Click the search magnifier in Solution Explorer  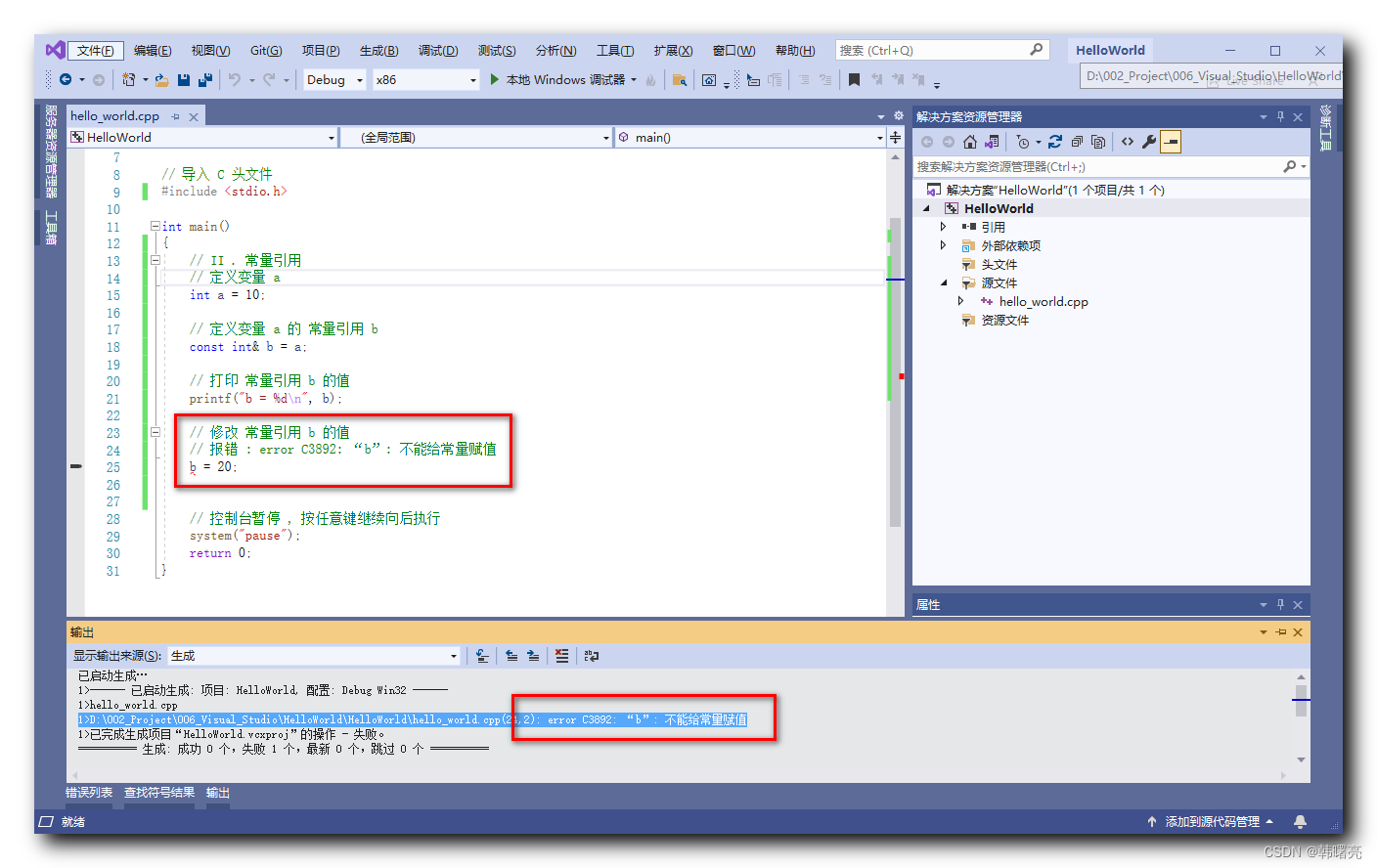tap(1290, 167)
